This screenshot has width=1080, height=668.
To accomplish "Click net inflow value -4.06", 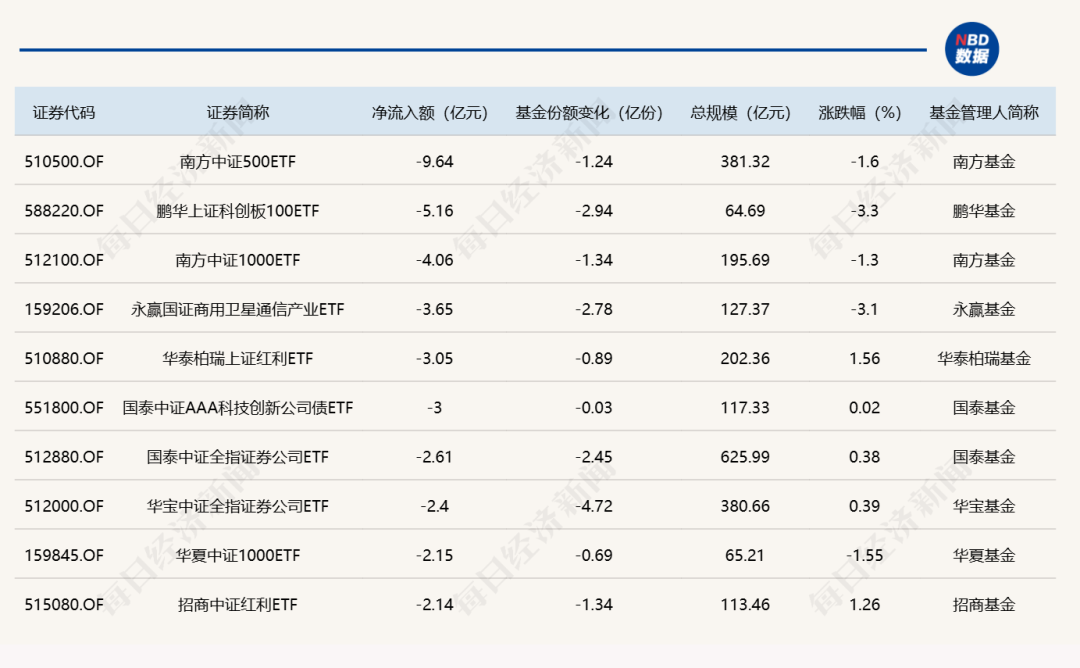I will 435,260.
